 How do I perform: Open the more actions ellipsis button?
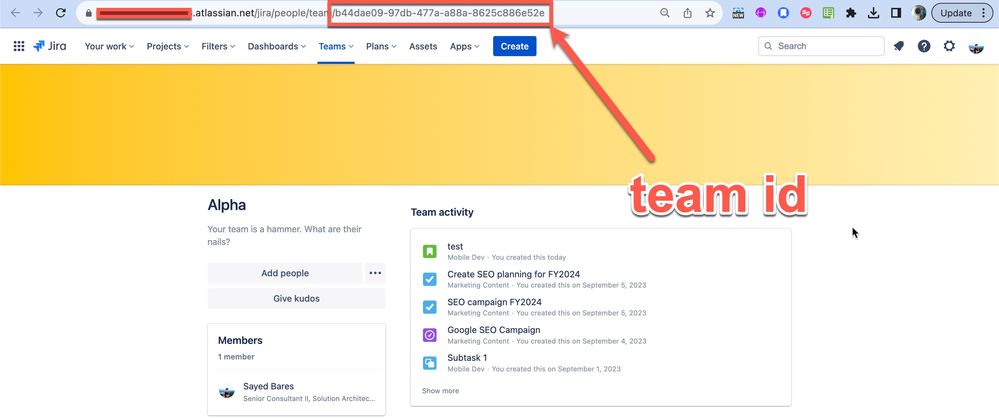pyautogui.click(x=375, y=273)
